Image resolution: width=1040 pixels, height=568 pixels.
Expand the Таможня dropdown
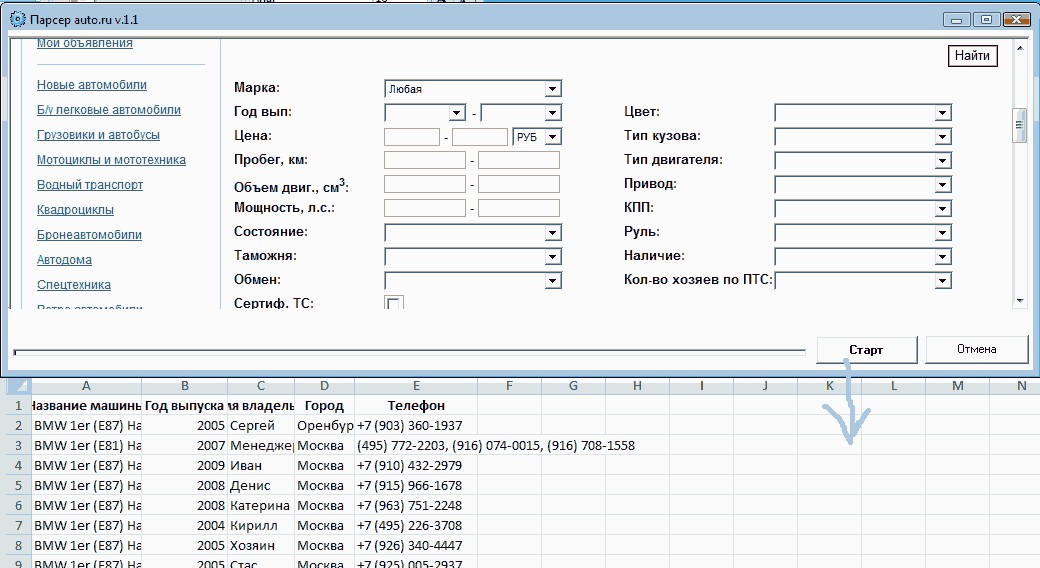tap(552, 257)
